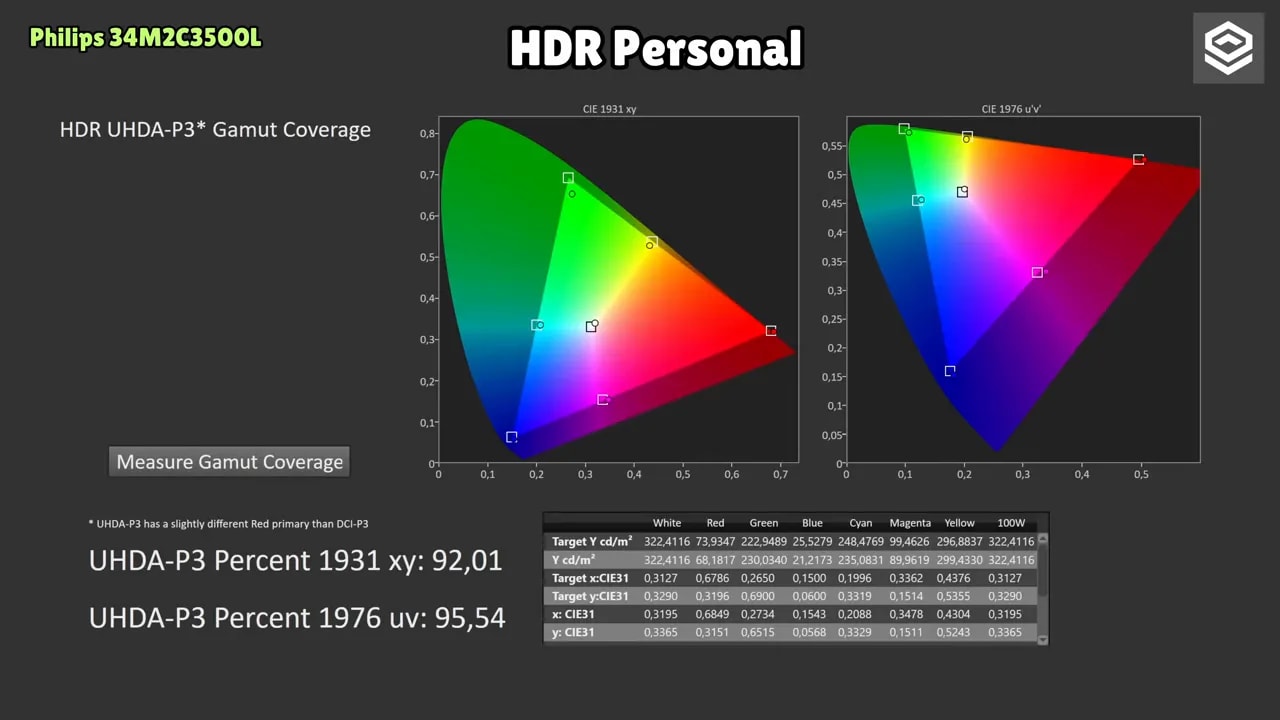Screen dimensions: 1280x720
Task: Click the cell value 21,2173
Action: [x=812, y=560]
